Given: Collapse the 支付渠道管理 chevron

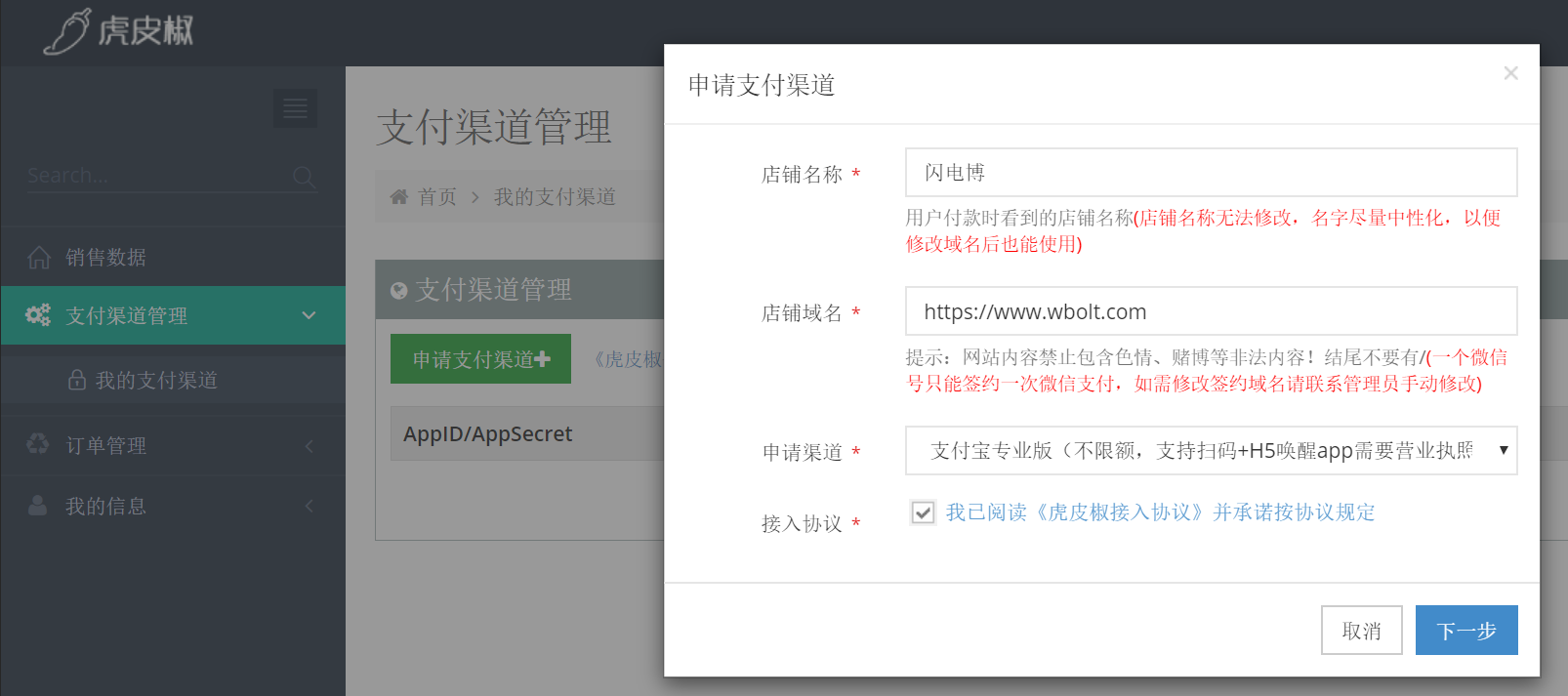Looking at the screenshot, I should (309, 315).
